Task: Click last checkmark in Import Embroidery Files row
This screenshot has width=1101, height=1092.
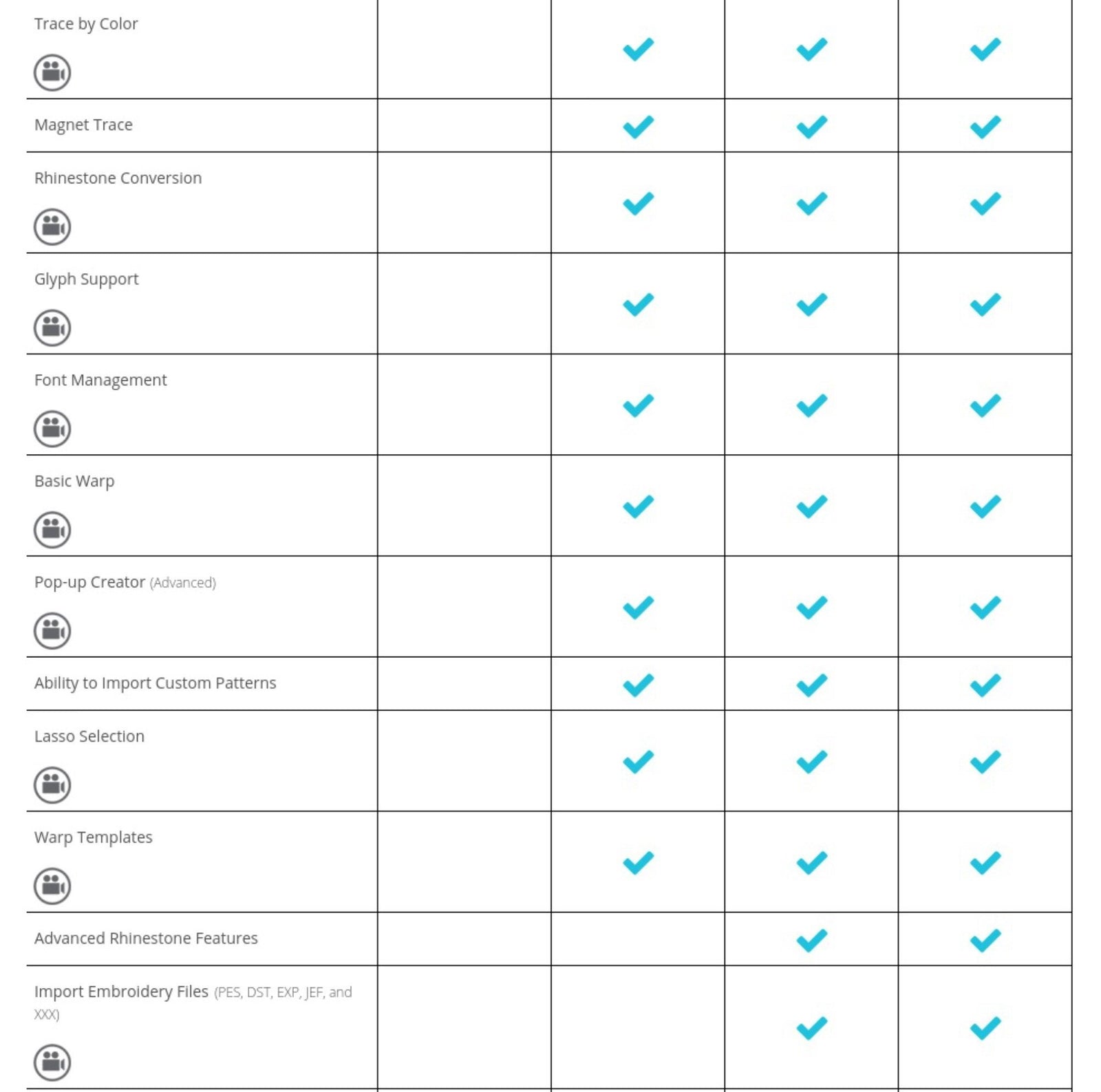Action: (985, 1028)
